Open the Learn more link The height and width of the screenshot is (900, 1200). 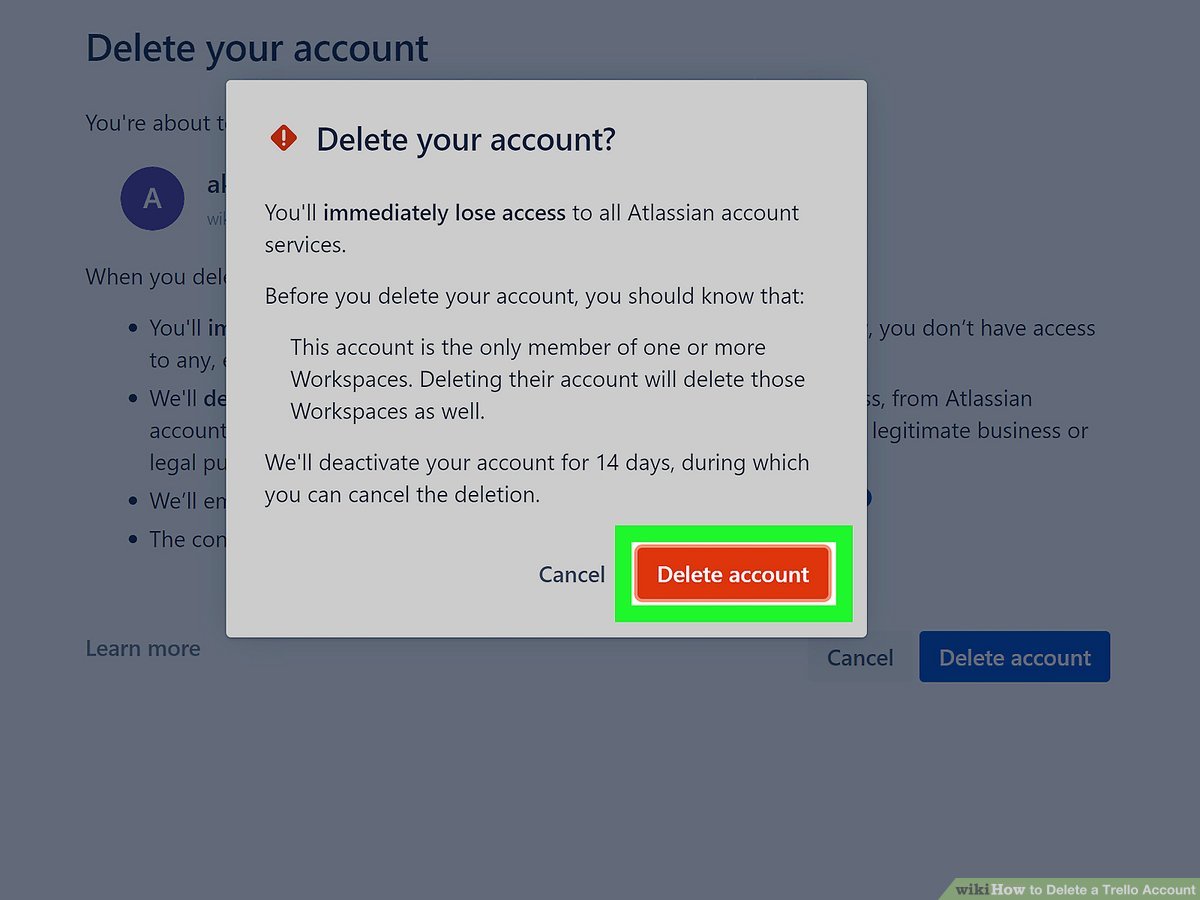point(143,648)
